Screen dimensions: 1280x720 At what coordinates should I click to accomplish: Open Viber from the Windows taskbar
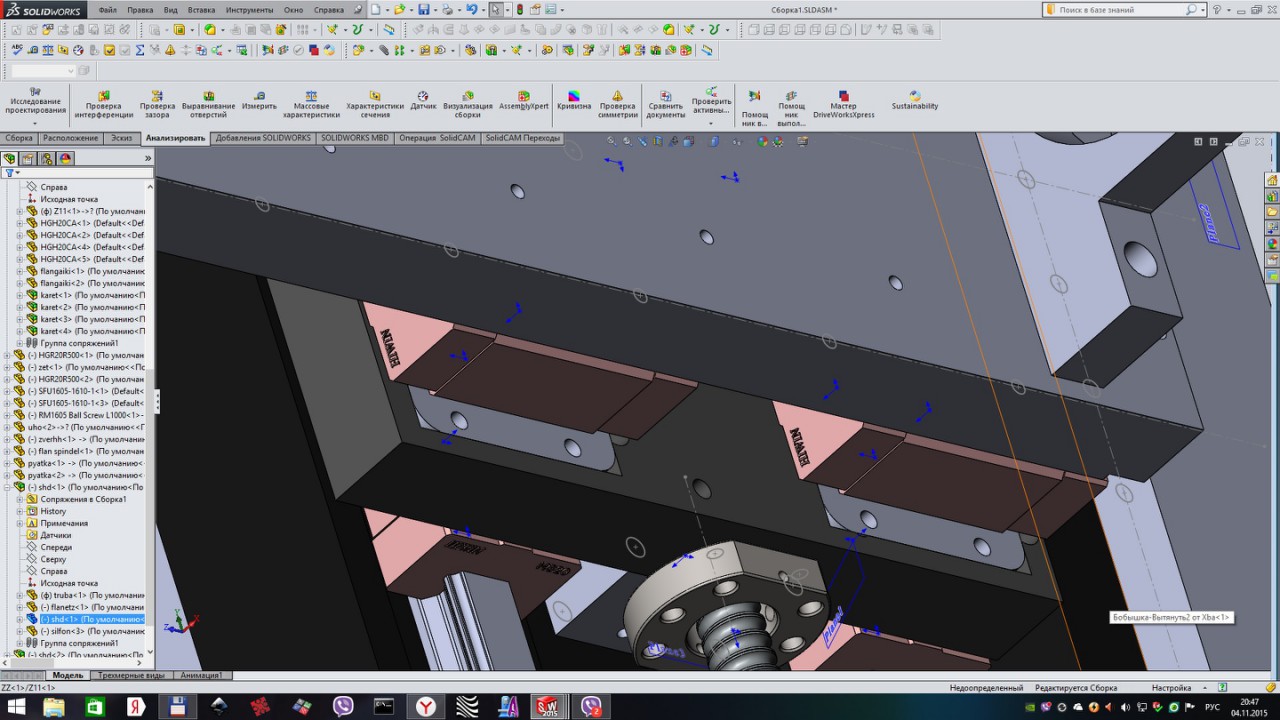pyautogui.click(x=343, y=706)
